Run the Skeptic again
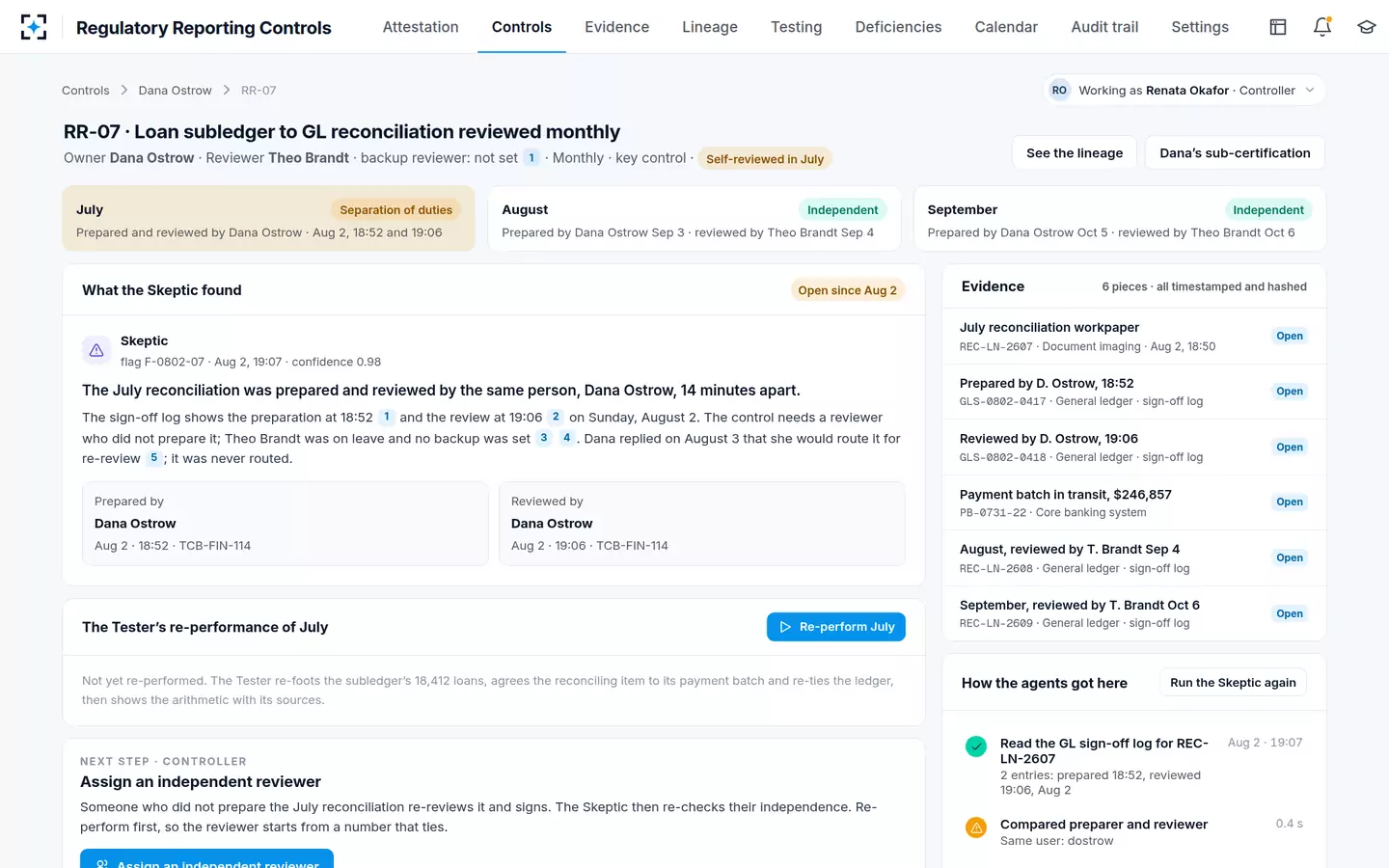The image size is (1389, 868). click(x=1233, y=683)
